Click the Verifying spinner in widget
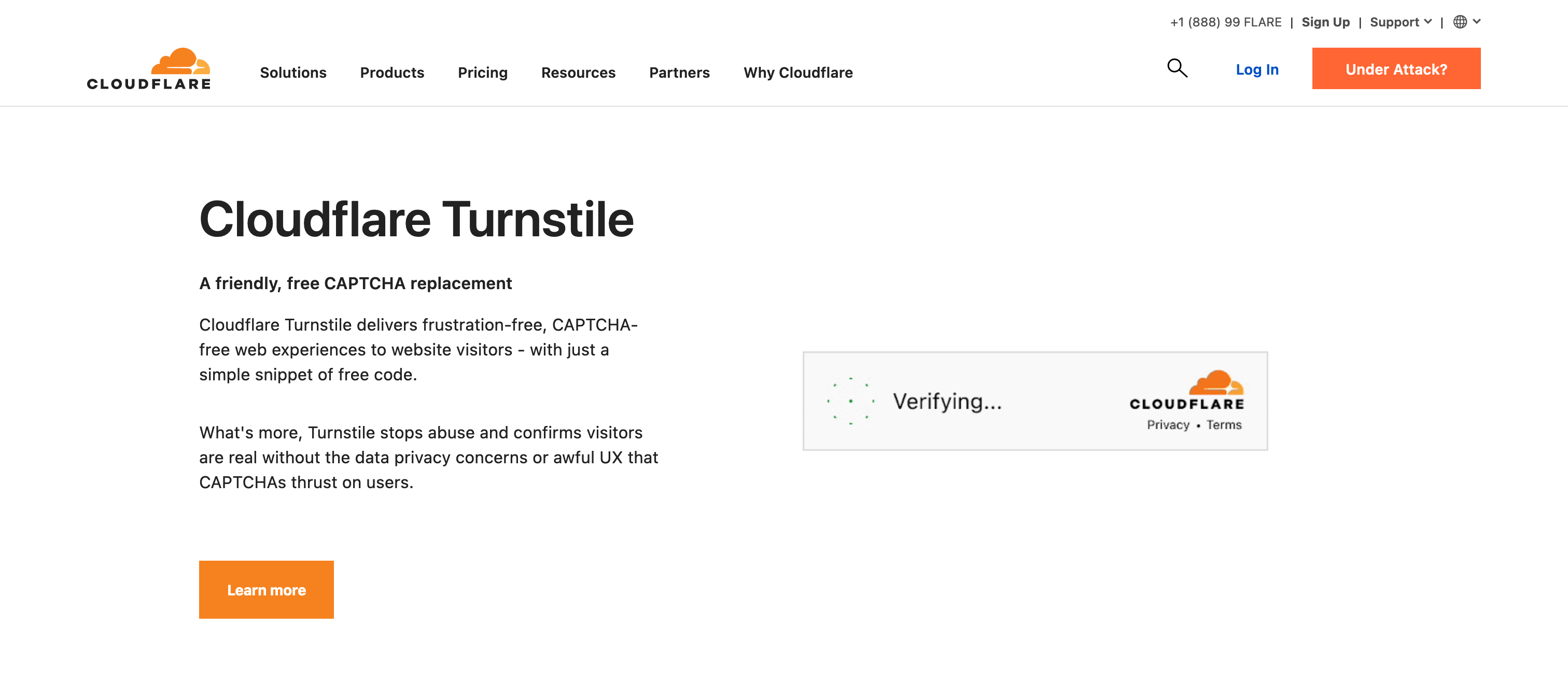 850,401
